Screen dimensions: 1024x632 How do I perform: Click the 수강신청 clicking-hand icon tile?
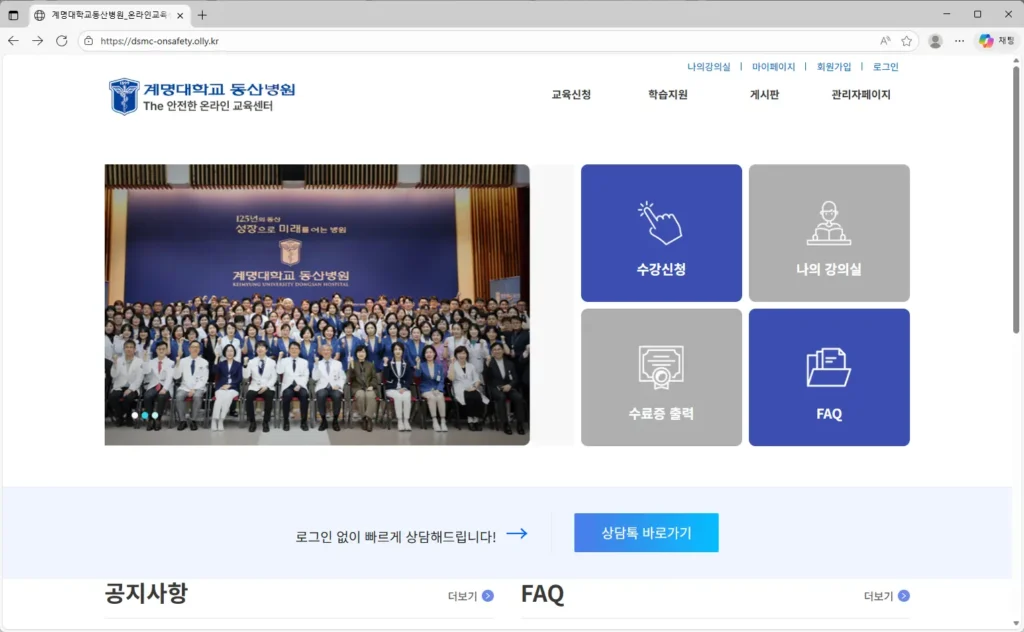[661, 232]
